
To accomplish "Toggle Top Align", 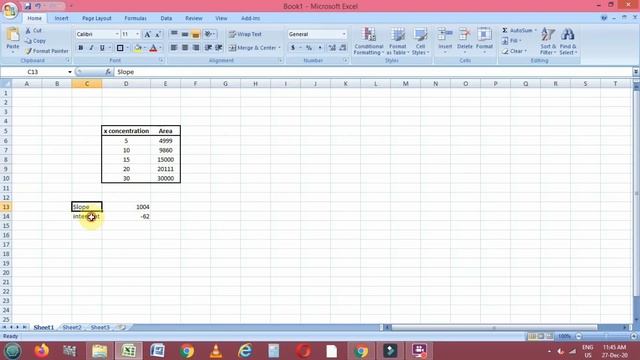I will [x=174, y=34].
